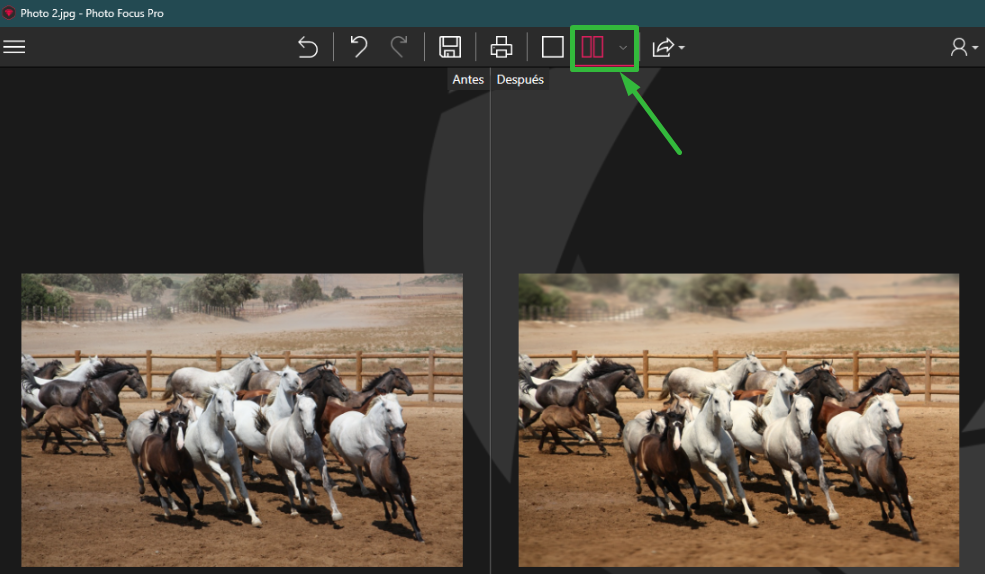Screen dimensions: 985x574
Task: Redo the last undone edit
Action: tap(398, 47)
